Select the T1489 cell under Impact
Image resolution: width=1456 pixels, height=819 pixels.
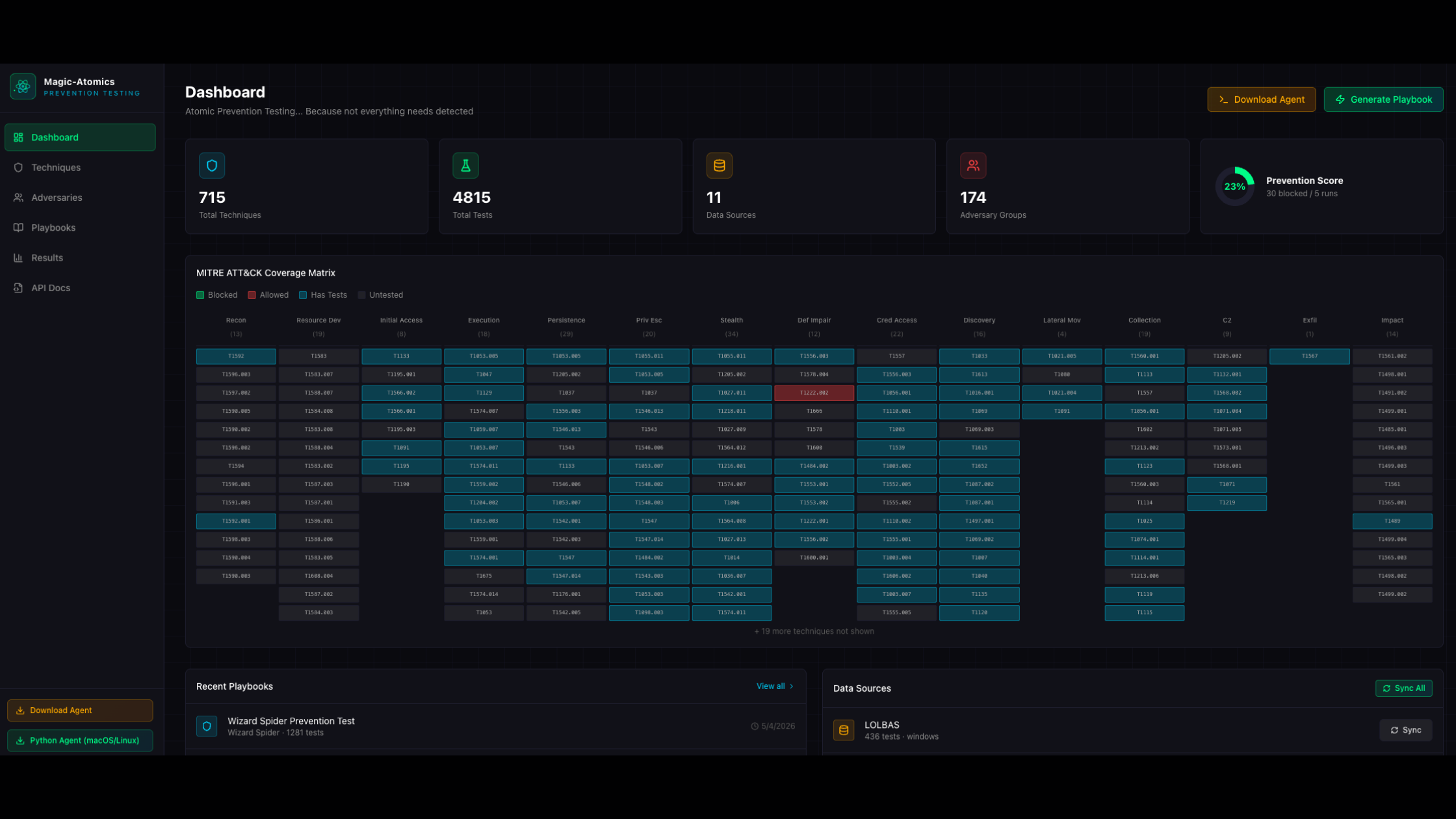[x=1392, y=521]
